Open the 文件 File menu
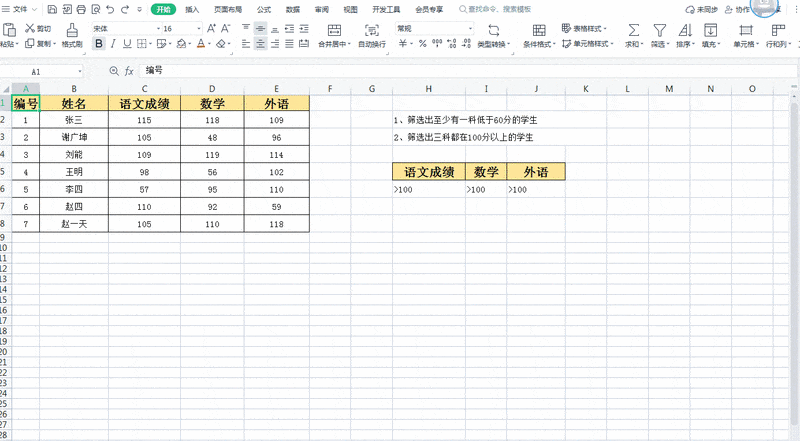This screenshot has width=800, height=441. click(19, 9)
